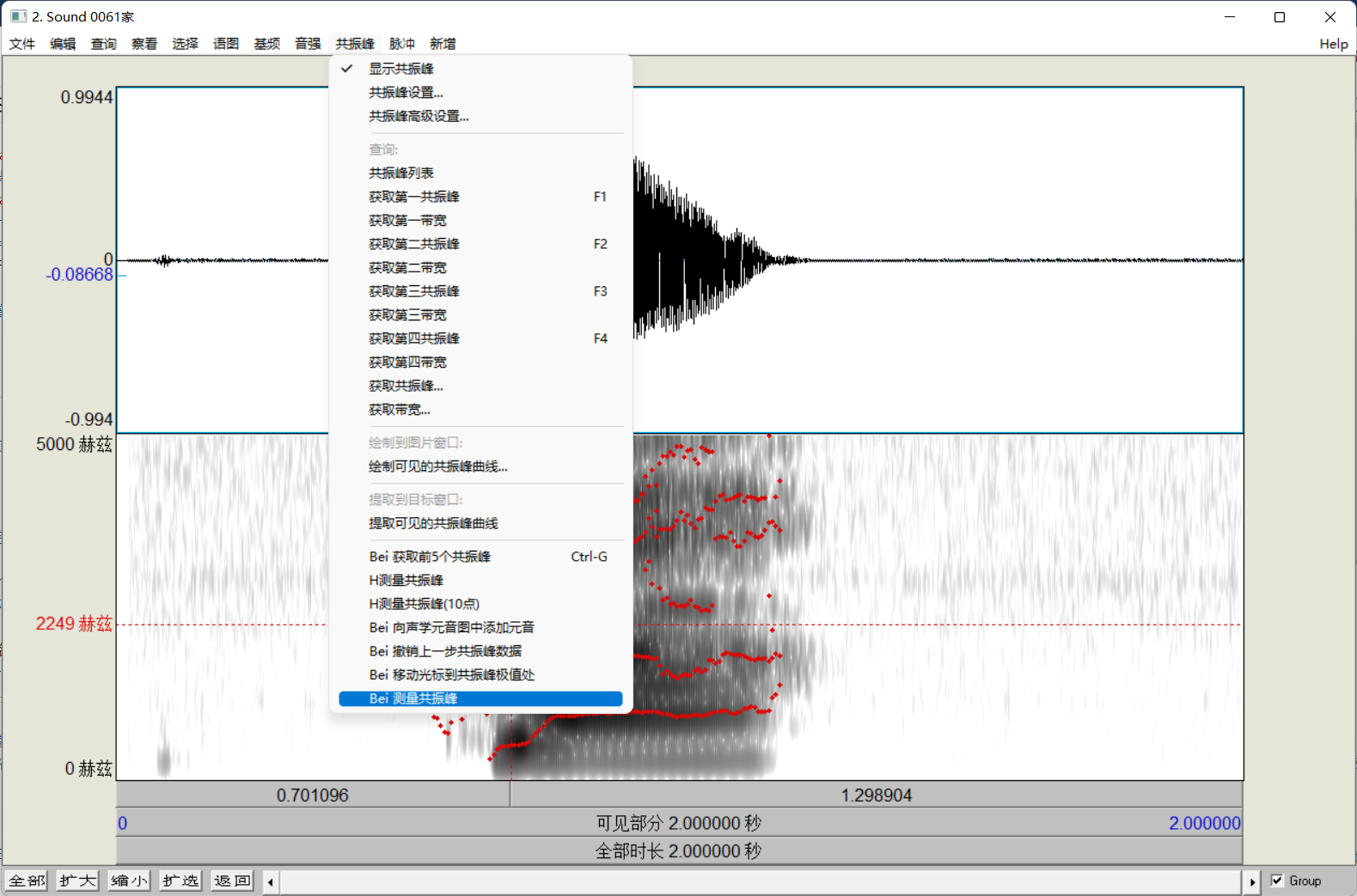The width and height of the screenshot is (1357, 896).
Task: Click the scrollbar left arrow
Action: click(x=271, y=881)
